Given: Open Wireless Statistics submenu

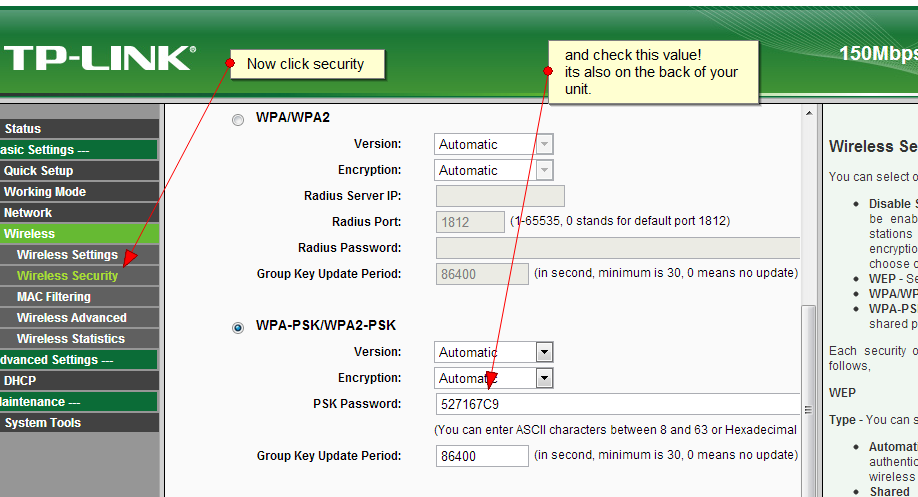Looking at the screenshot, I should (x=79, y=339).
